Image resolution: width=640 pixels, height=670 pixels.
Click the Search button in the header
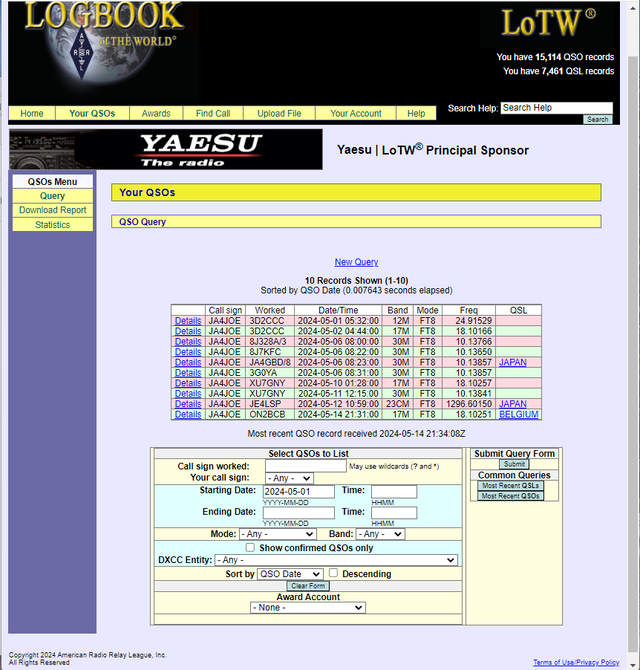(x=597, y=120)
